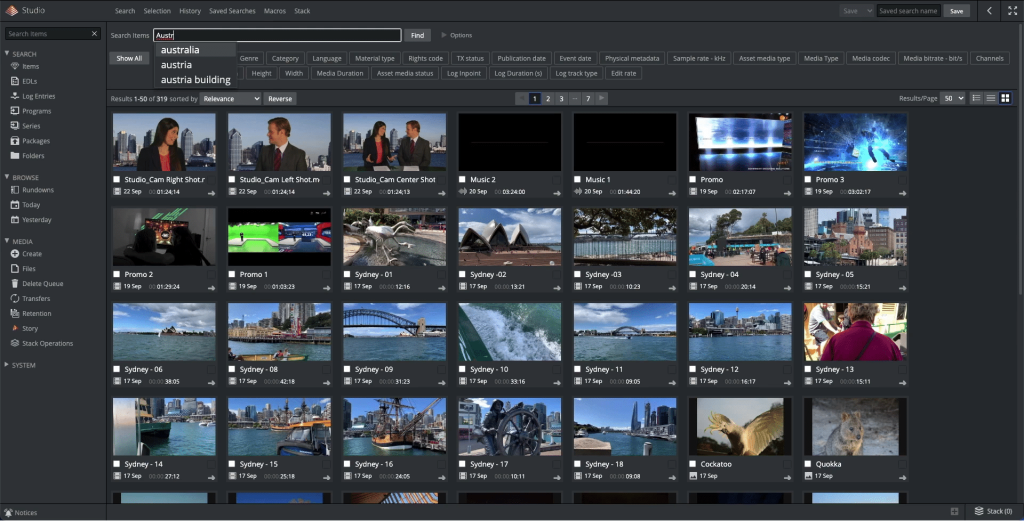Open the Delete Queue trash icon
The width and height of the screenshot is (1024, 521).
click(x=14, y=283)
